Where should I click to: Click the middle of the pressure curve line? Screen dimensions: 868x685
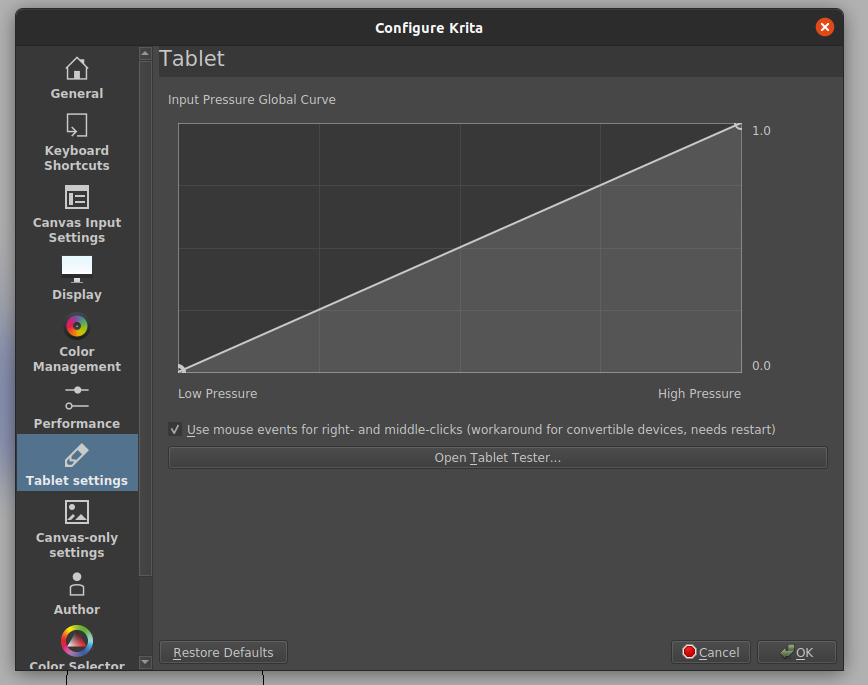tap(460, 248)
